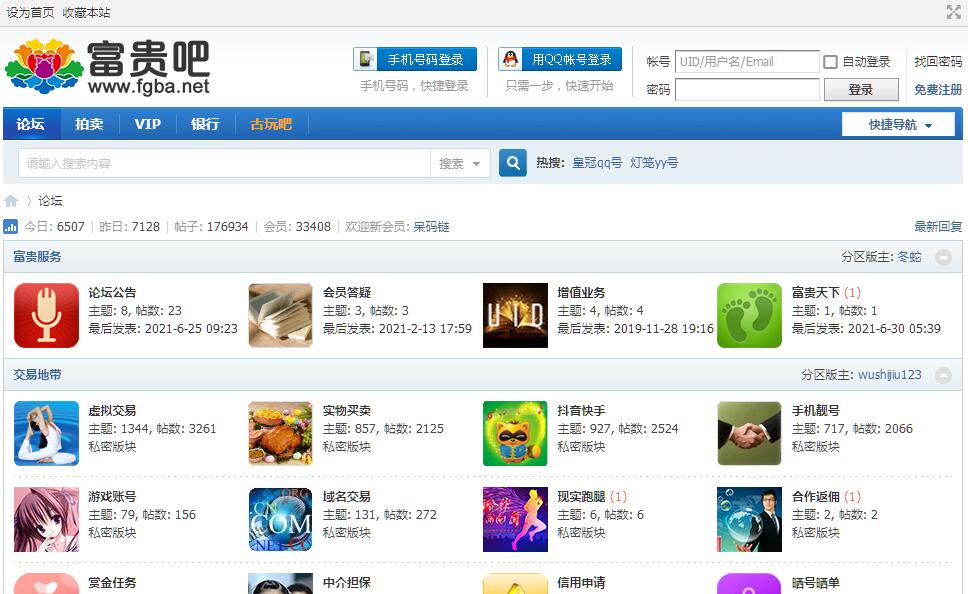Collapse the 交易地带 section

pyautogui.click(x=943, y=375)
